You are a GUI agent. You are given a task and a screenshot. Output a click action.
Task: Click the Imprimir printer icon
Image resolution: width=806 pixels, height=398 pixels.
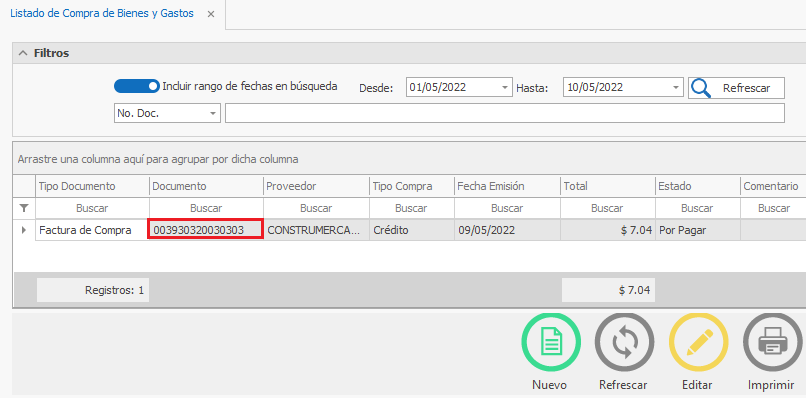[x=773, y=342]
